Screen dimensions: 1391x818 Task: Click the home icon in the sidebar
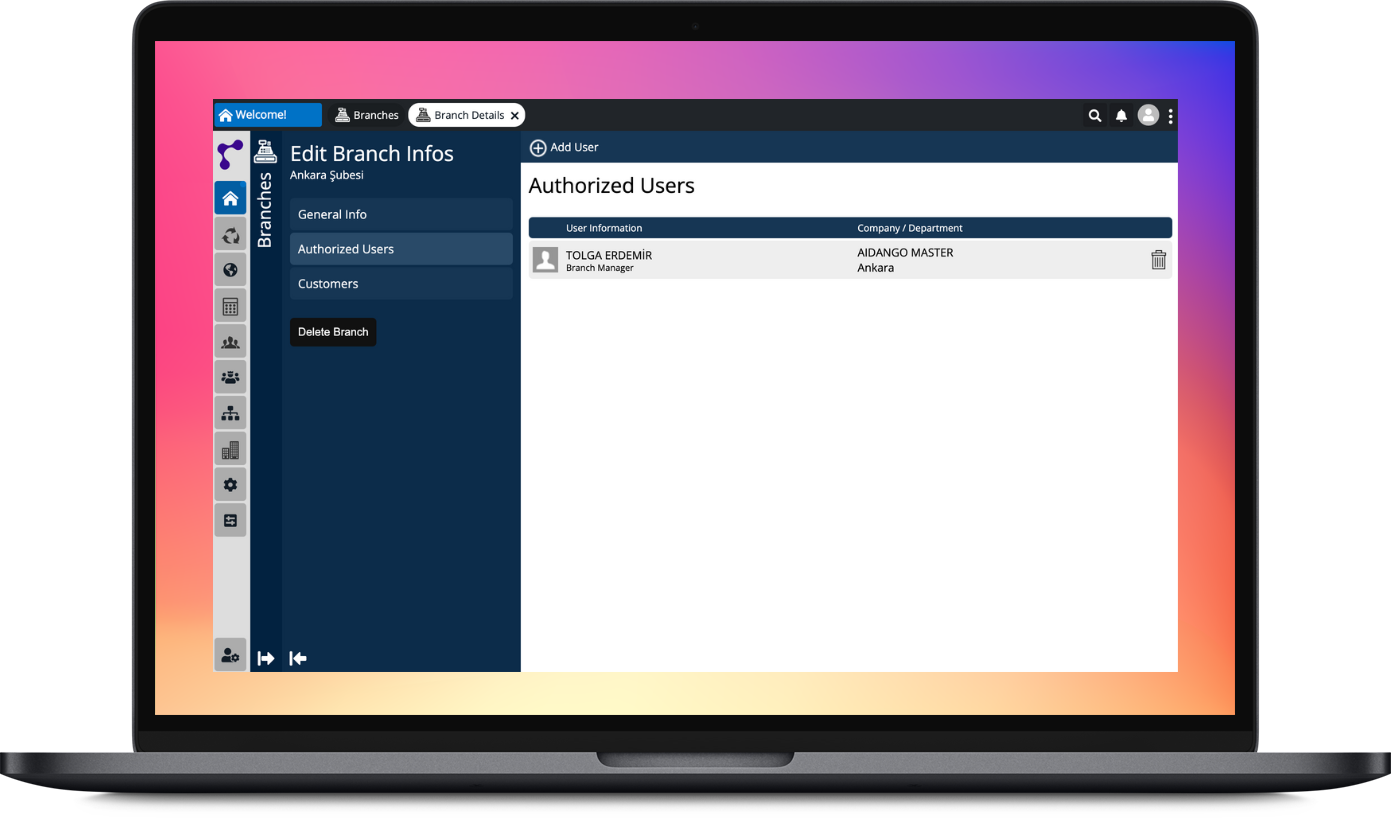pyautogui.click(x=230, y=198)
